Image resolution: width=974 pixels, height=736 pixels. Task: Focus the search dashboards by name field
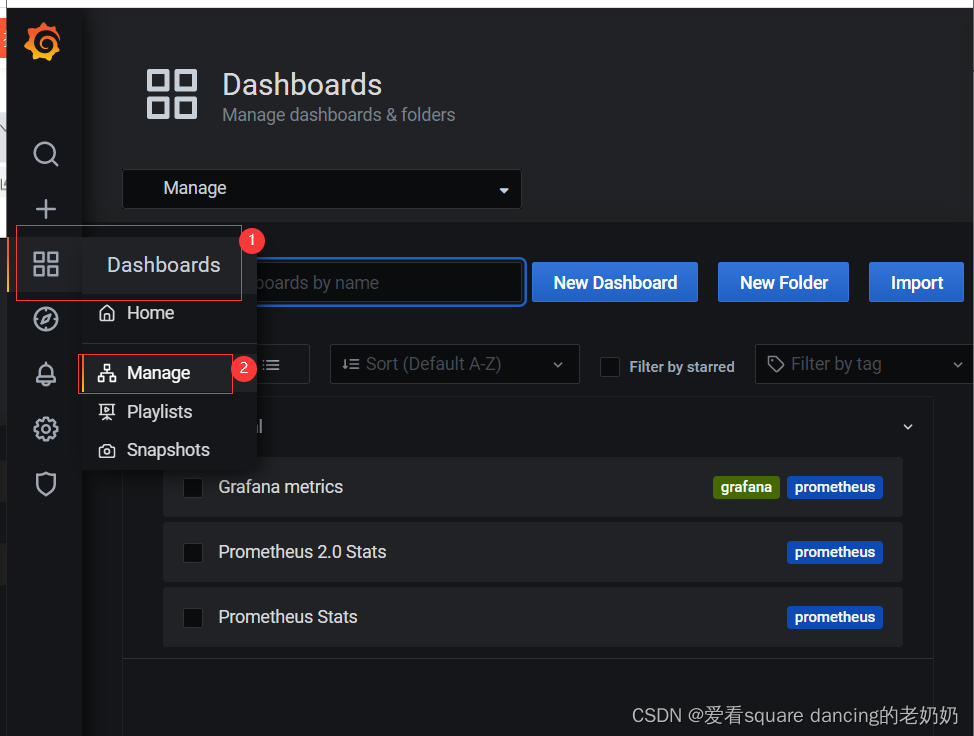pos(390,283)
